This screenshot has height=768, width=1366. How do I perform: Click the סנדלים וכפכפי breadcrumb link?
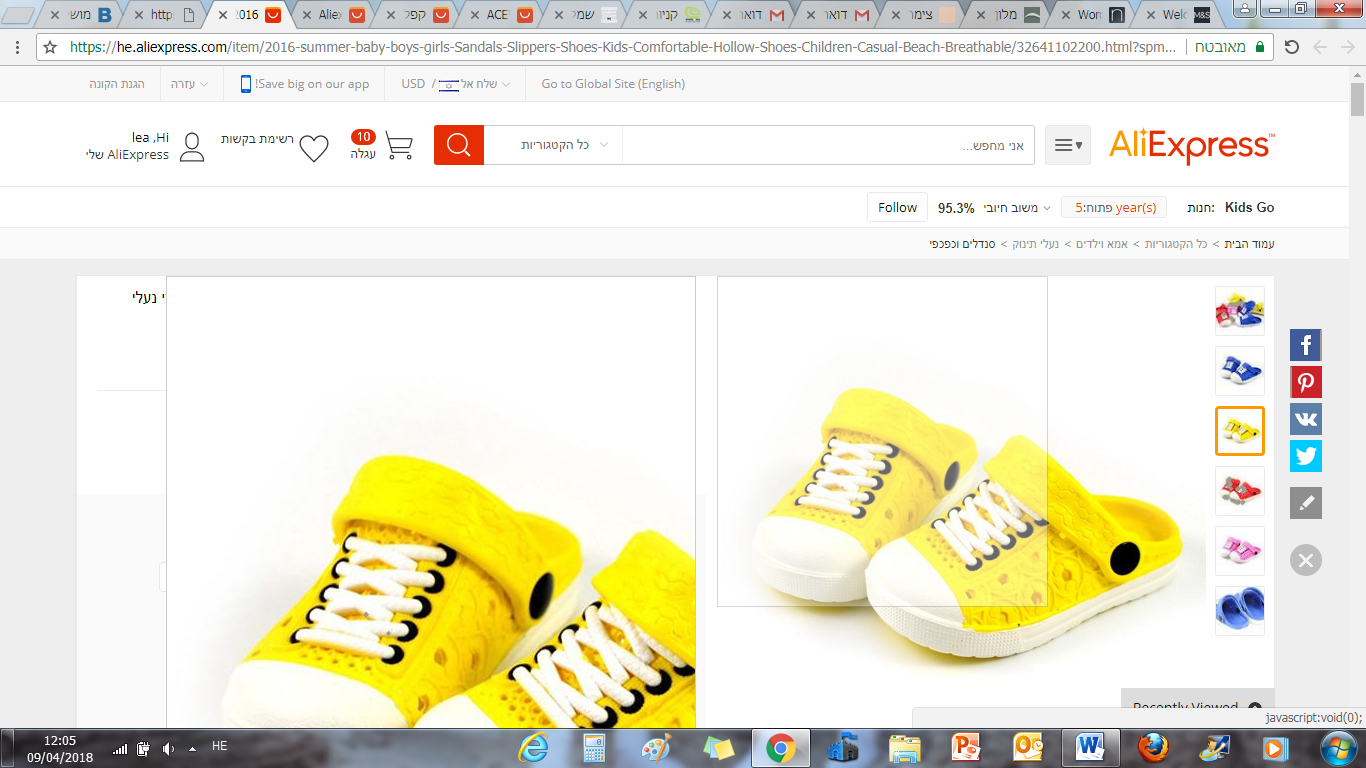[962, 244]
